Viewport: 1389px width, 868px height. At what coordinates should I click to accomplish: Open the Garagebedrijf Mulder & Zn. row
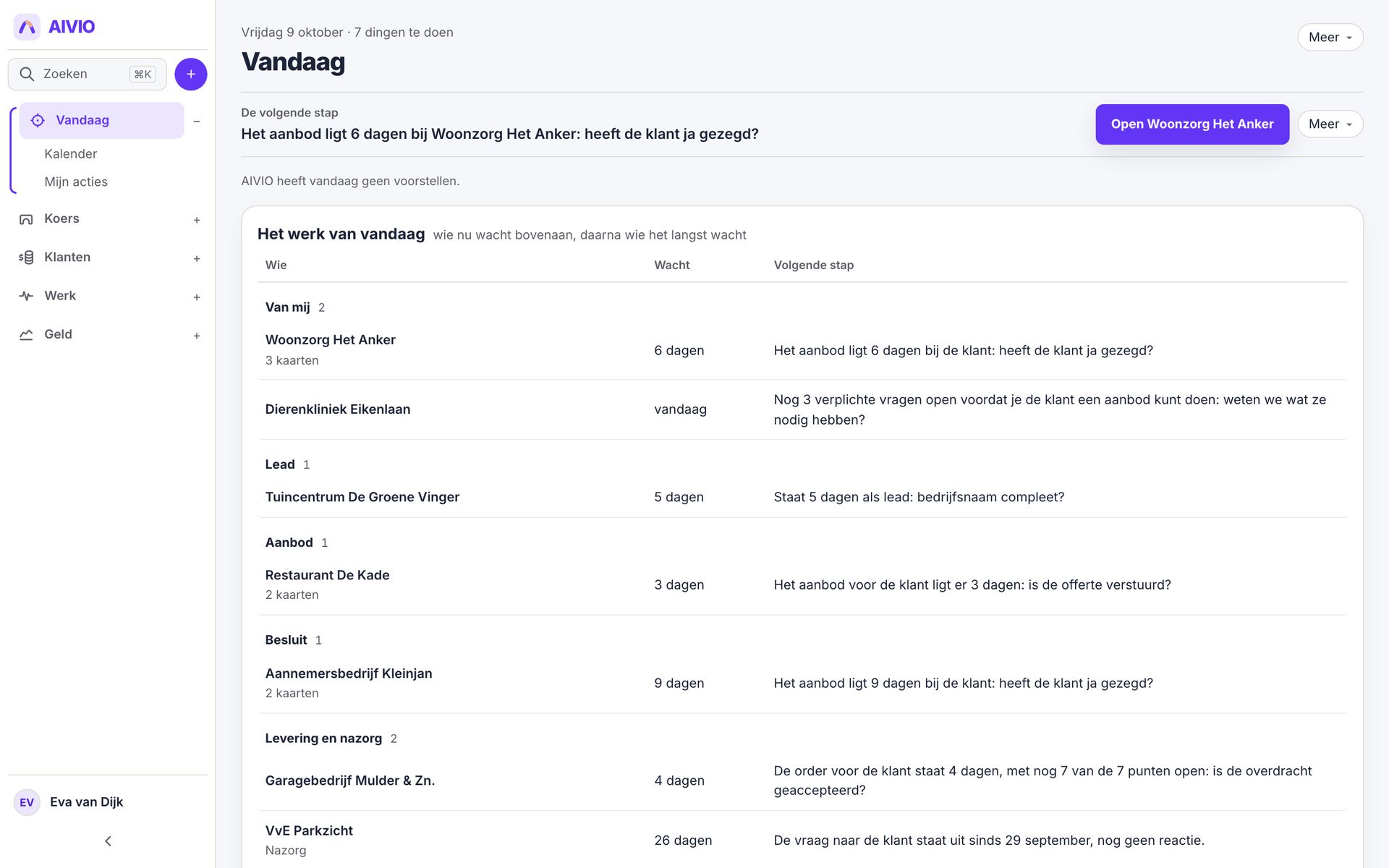pos(802,780)
